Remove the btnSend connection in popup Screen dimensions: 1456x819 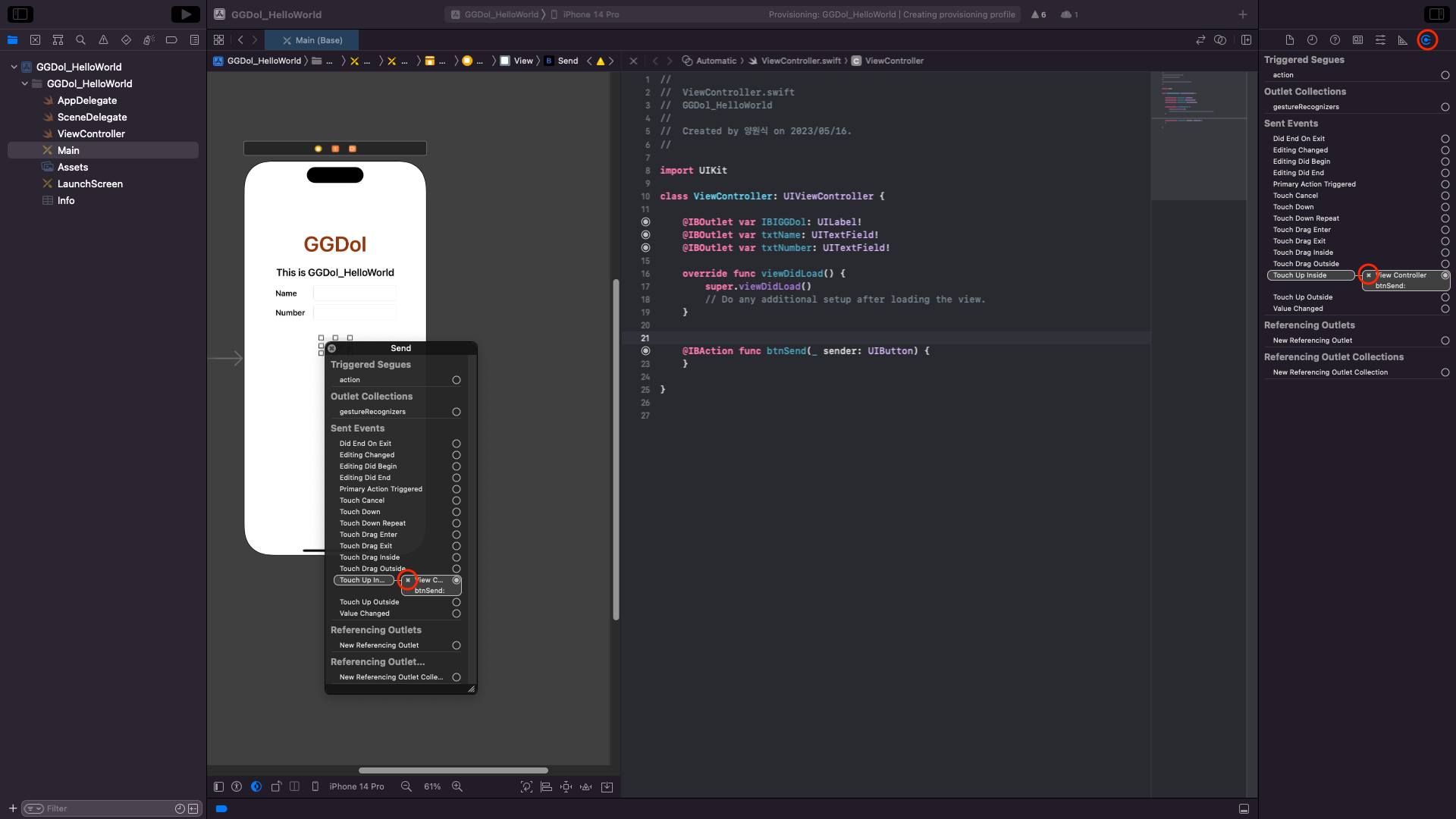(408, 580)
